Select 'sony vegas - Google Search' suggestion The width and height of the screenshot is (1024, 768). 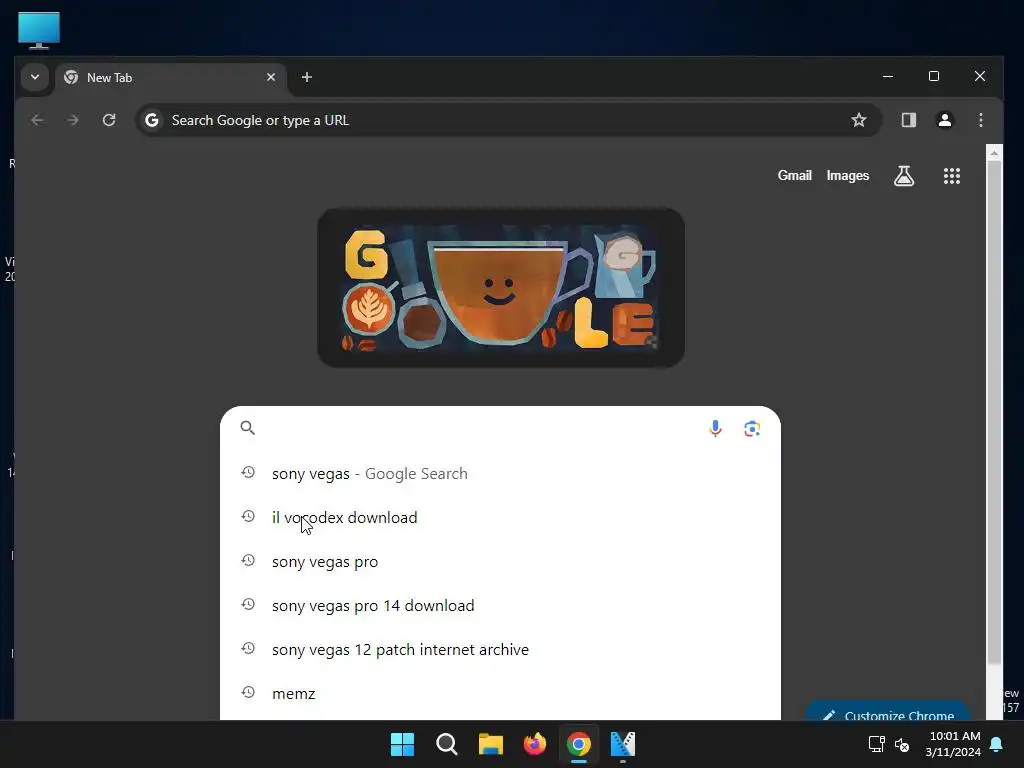tap(500, 473)
